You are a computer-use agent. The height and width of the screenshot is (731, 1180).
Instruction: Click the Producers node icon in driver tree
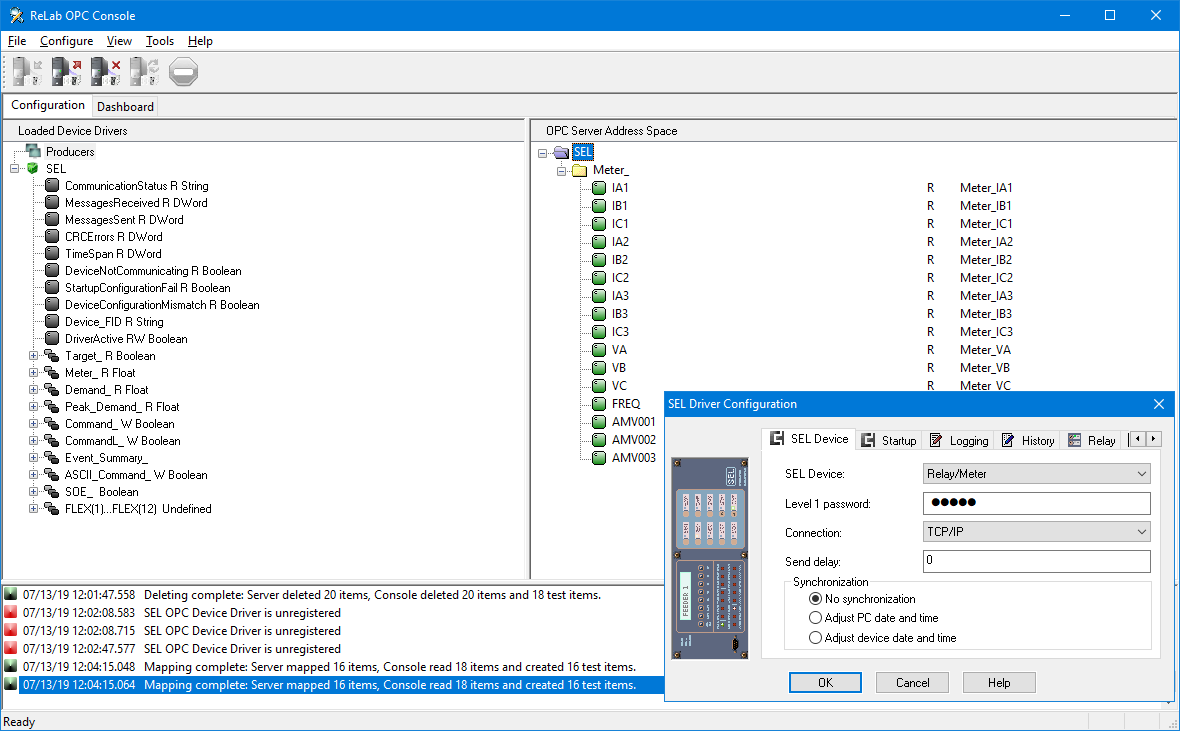tap(33, 152)
